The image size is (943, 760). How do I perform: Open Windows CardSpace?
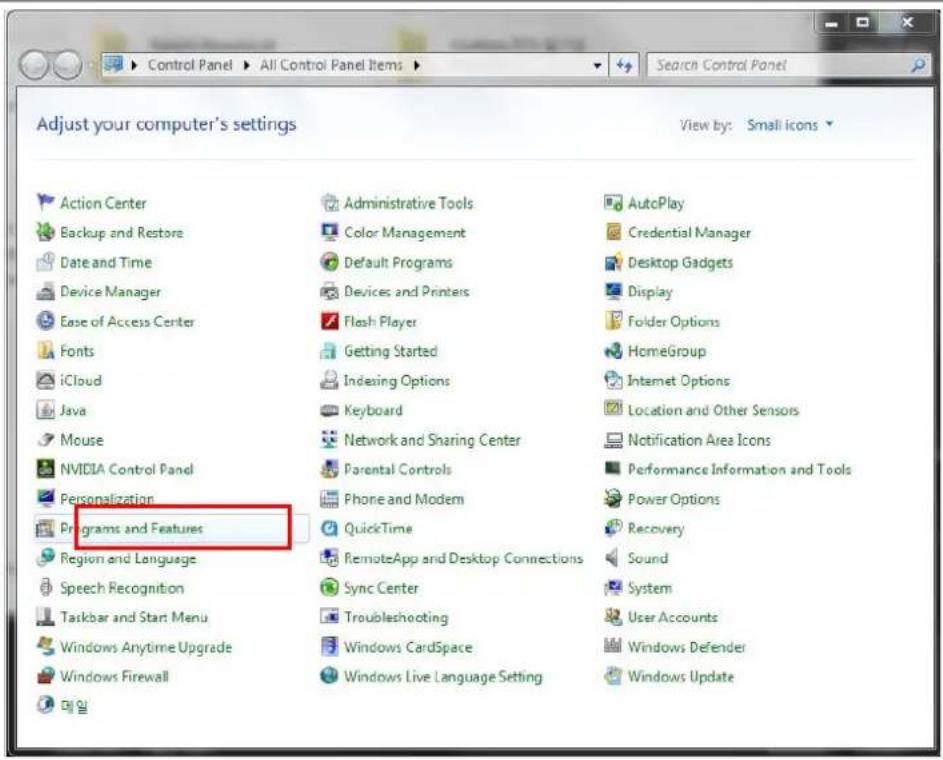coord(408,647)
